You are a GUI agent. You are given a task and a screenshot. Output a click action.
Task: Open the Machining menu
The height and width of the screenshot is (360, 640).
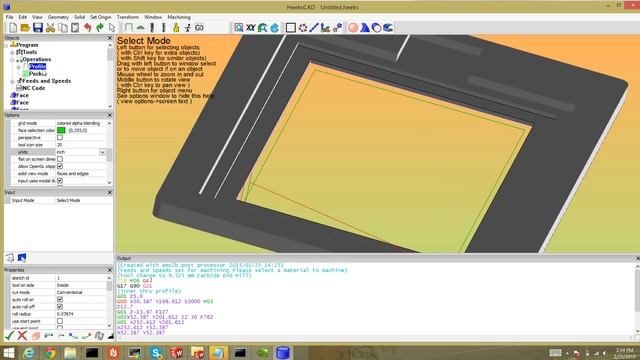pyautogui.click(x=179, y=17)
